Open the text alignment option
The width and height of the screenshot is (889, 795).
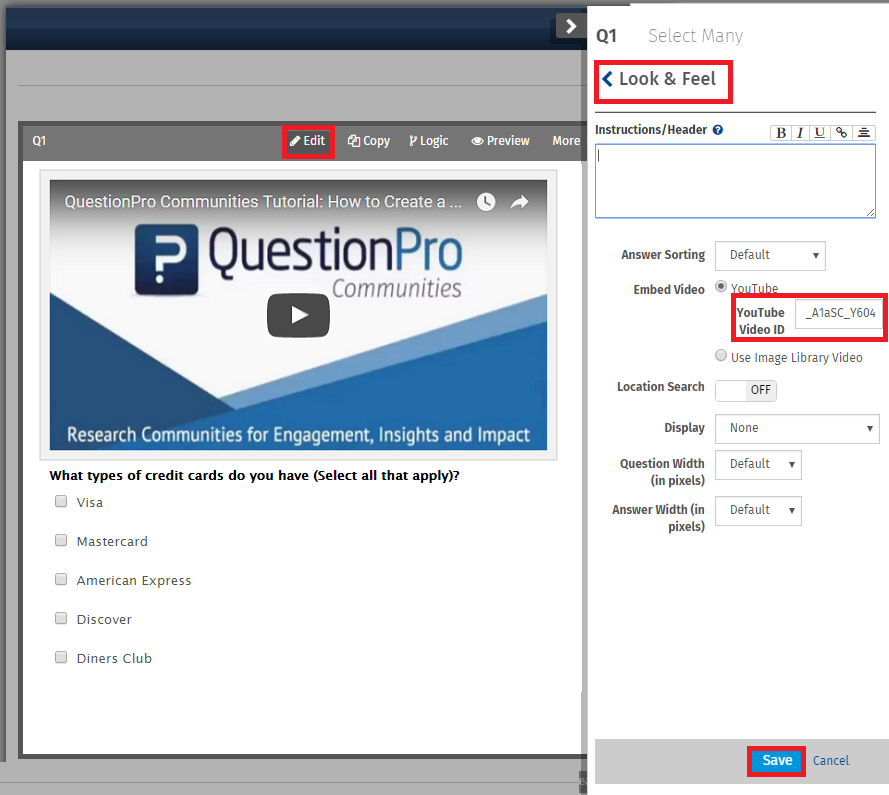coord(864,132)
